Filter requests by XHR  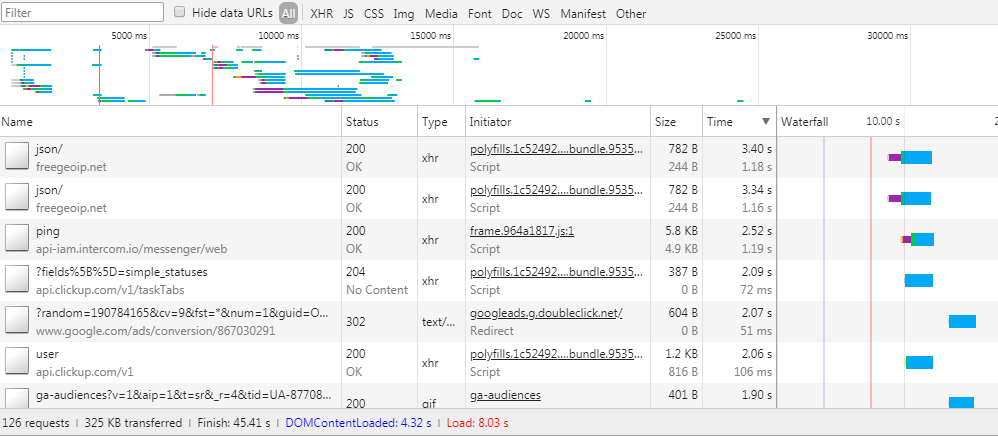[x=321, y=13]
